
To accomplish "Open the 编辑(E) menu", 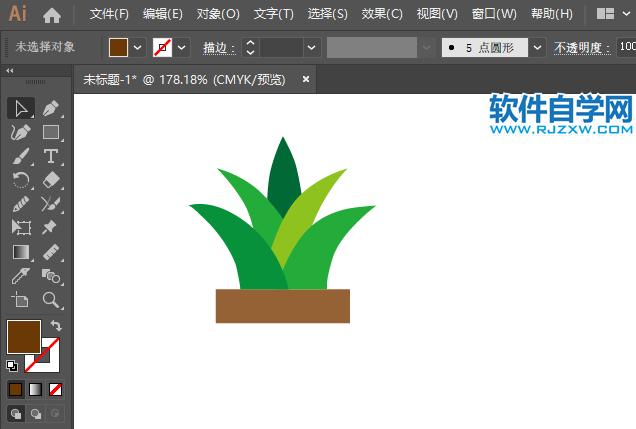I will [x=163, y=14].
